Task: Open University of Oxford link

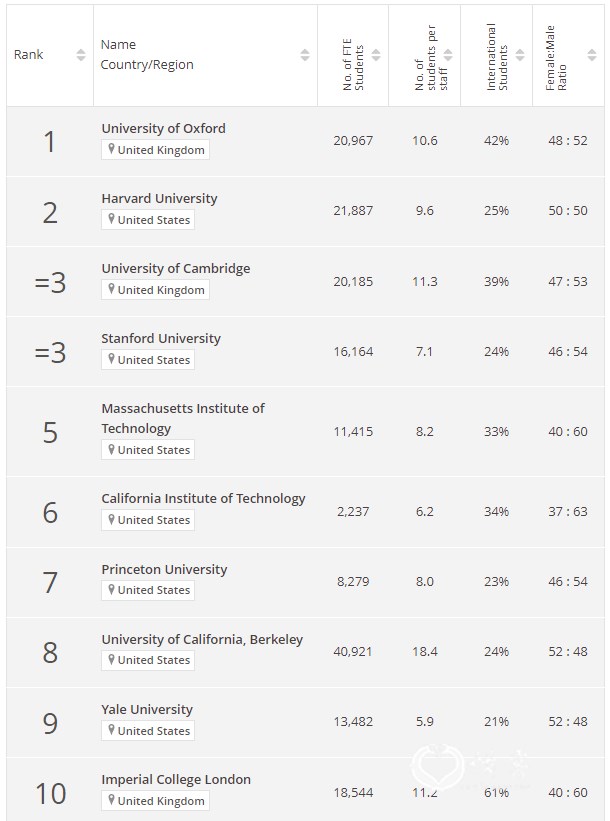Action: (163, 128)
